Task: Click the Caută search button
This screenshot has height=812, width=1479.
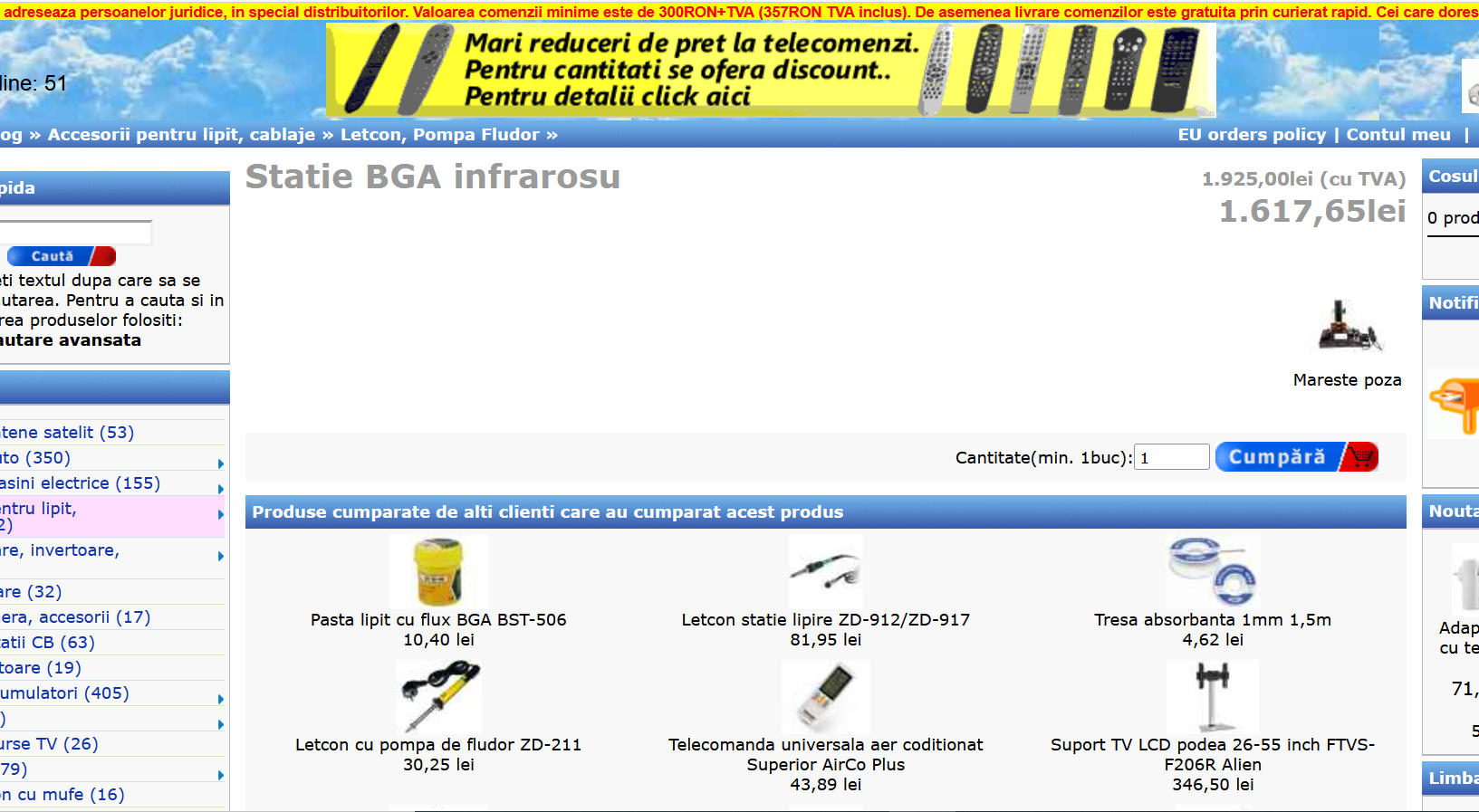Action: tap(60, 256)
